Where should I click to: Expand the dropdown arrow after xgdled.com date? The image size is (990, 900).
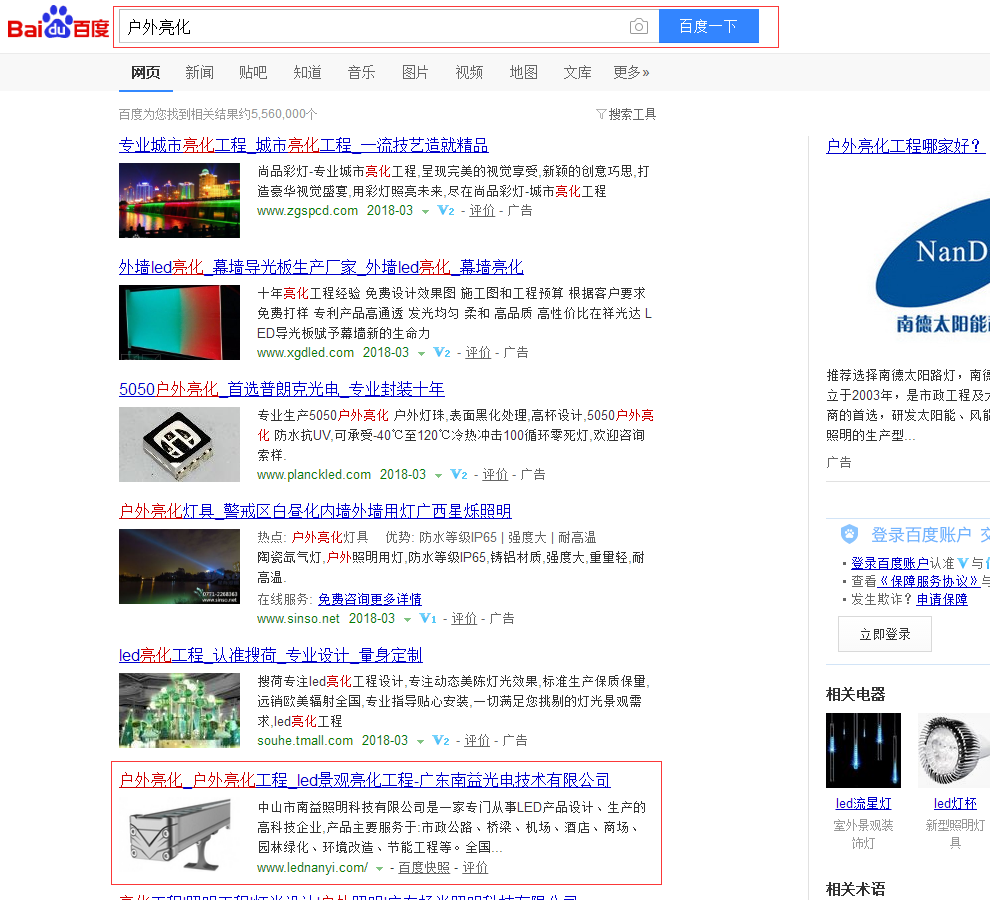point(421,354)
